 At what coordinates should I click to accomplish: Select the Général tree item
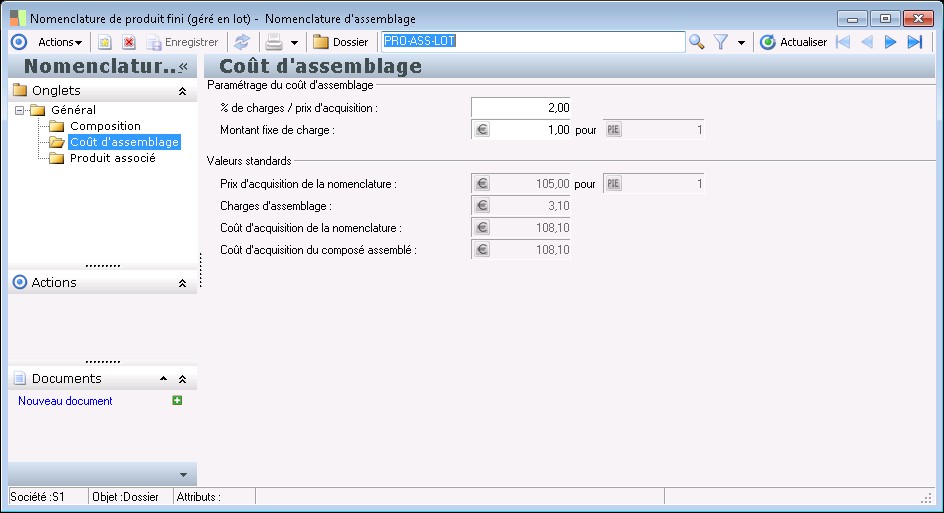(73, 110)
